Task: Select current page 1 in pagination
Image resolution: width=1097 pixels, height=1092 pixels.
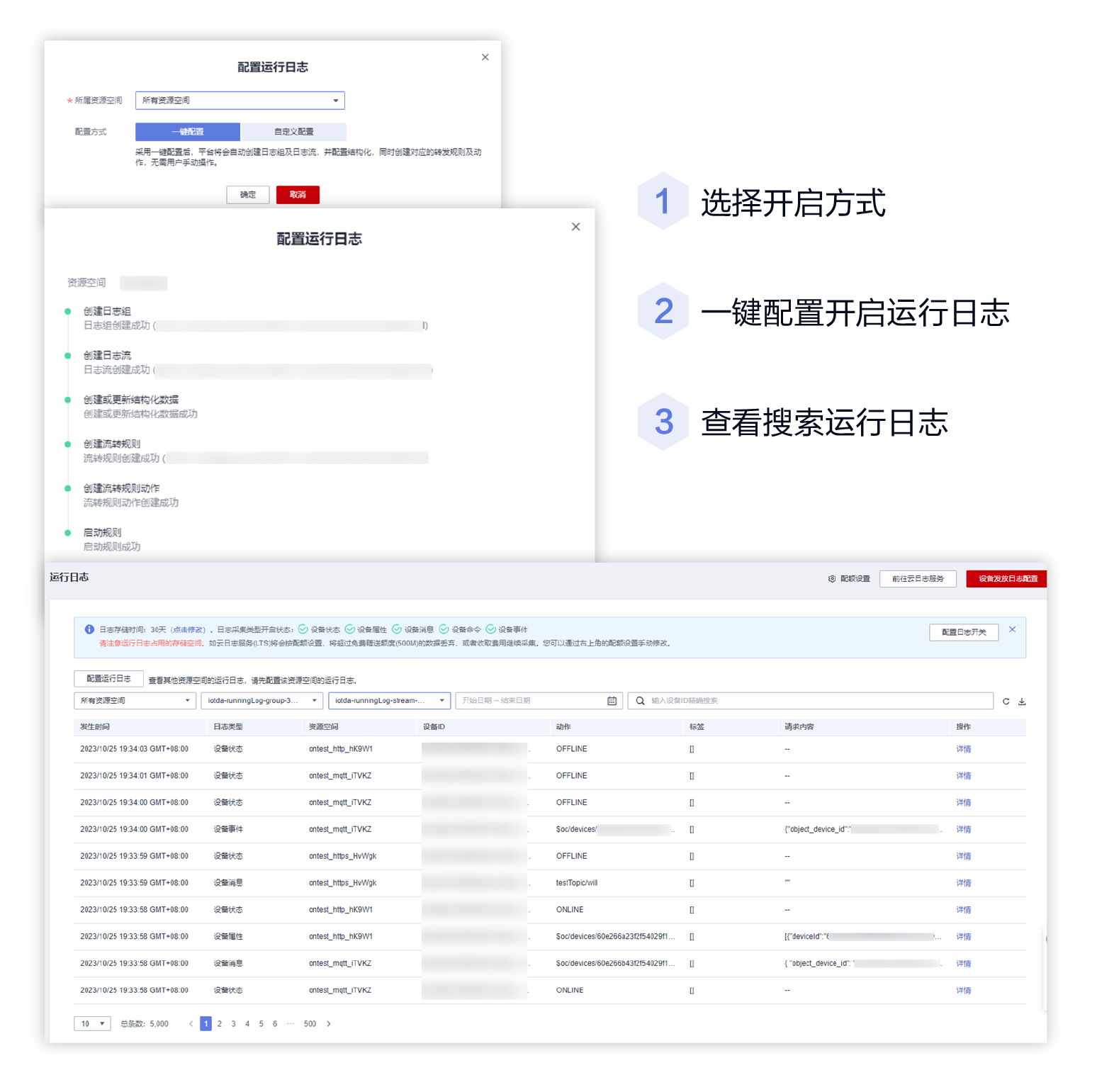Action: 206,1024
